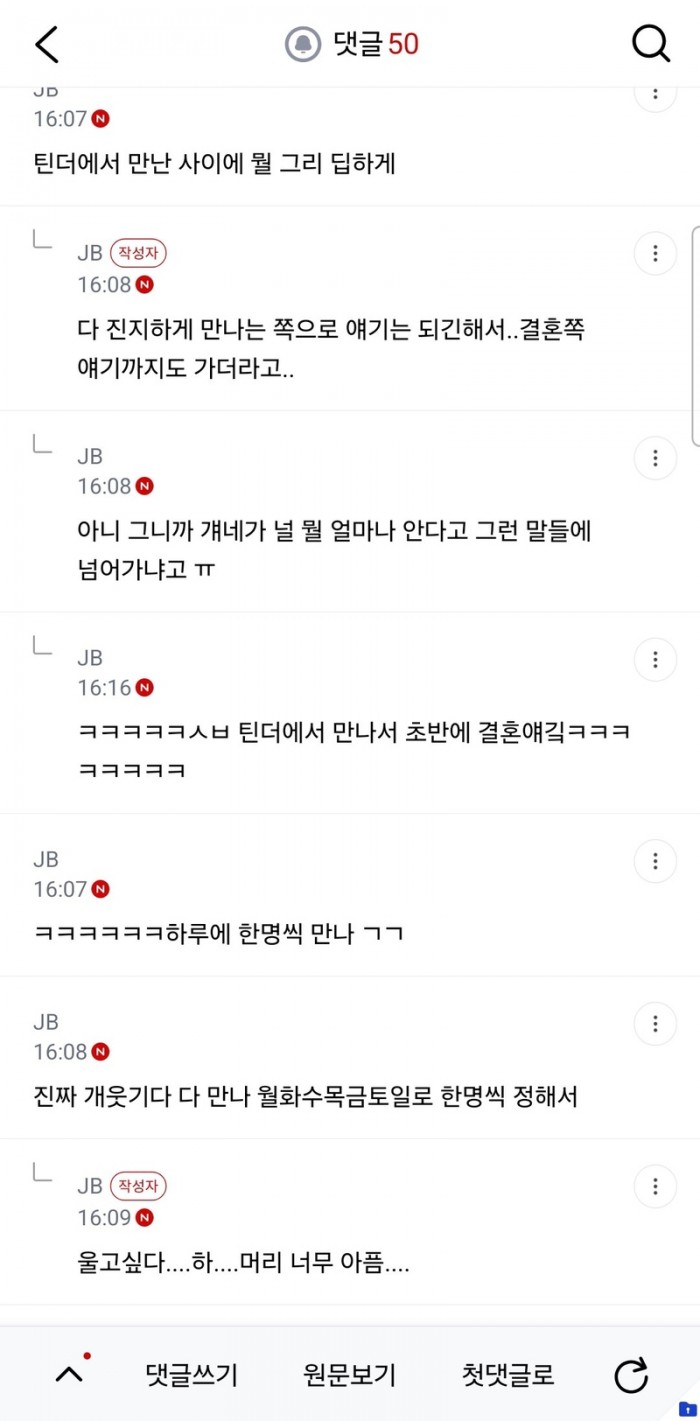Tap 댓글쓰기 to write a comment
Screen dimensions: 700x1421
(x=191, y=1375)
